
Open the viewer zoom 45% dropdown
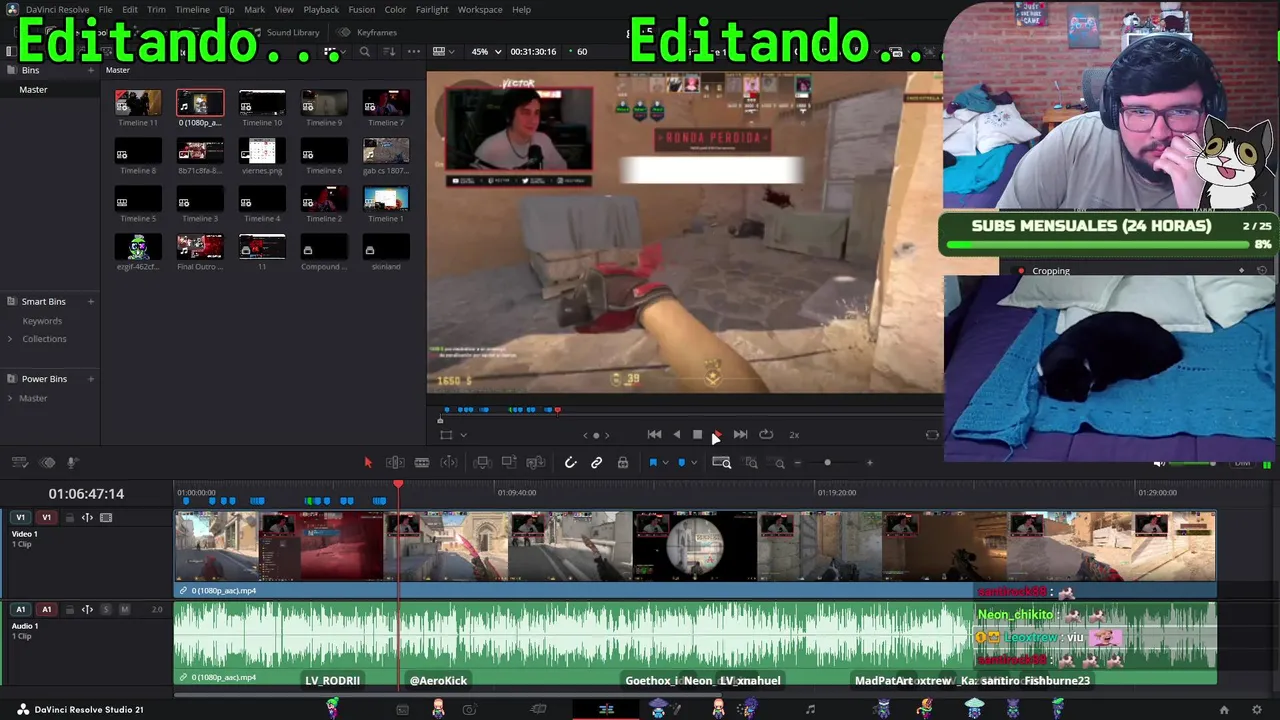(486, 51)
